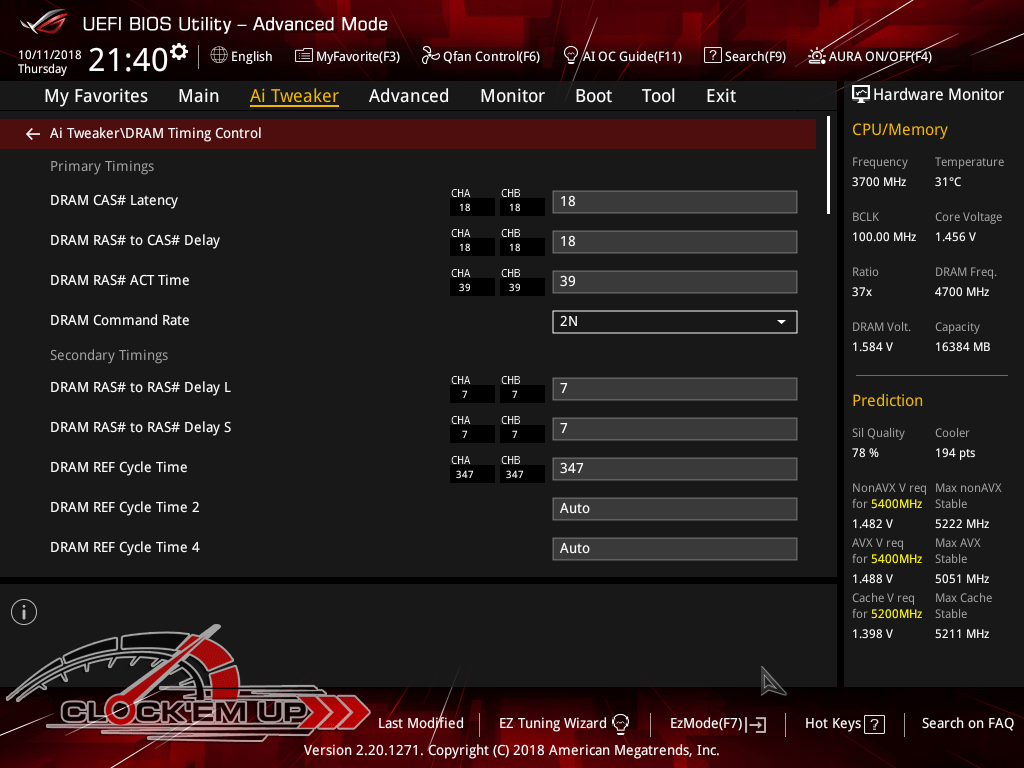This screenshot has width=1024, height=768.
Task: Click the Search(F9) question icon
Action: click(x=712, y=56)
